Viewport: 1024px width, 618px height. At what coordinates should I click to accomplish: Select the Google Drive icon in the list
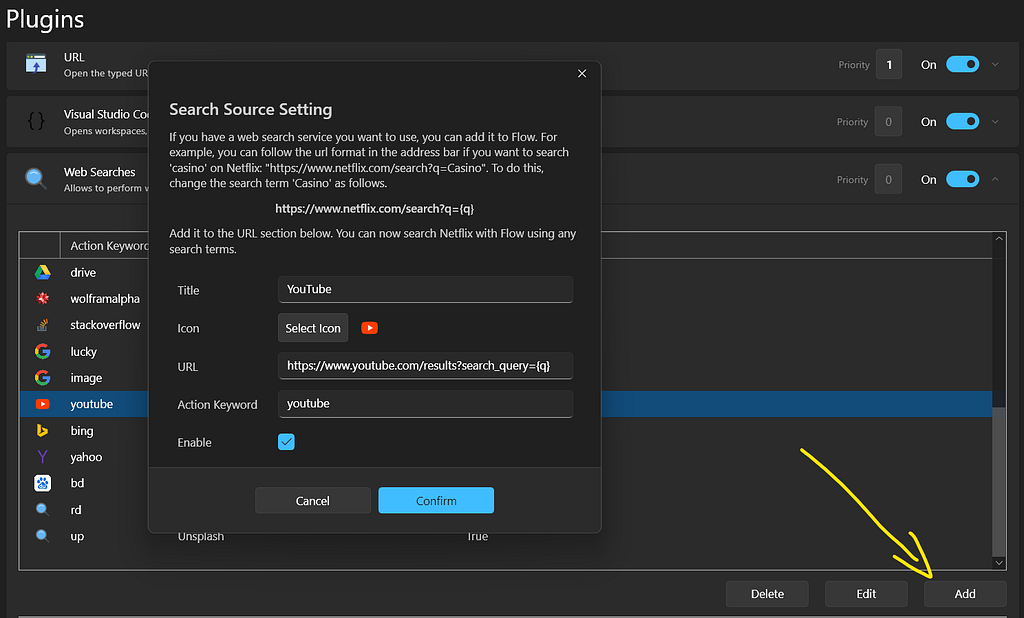tap(42, 272)
